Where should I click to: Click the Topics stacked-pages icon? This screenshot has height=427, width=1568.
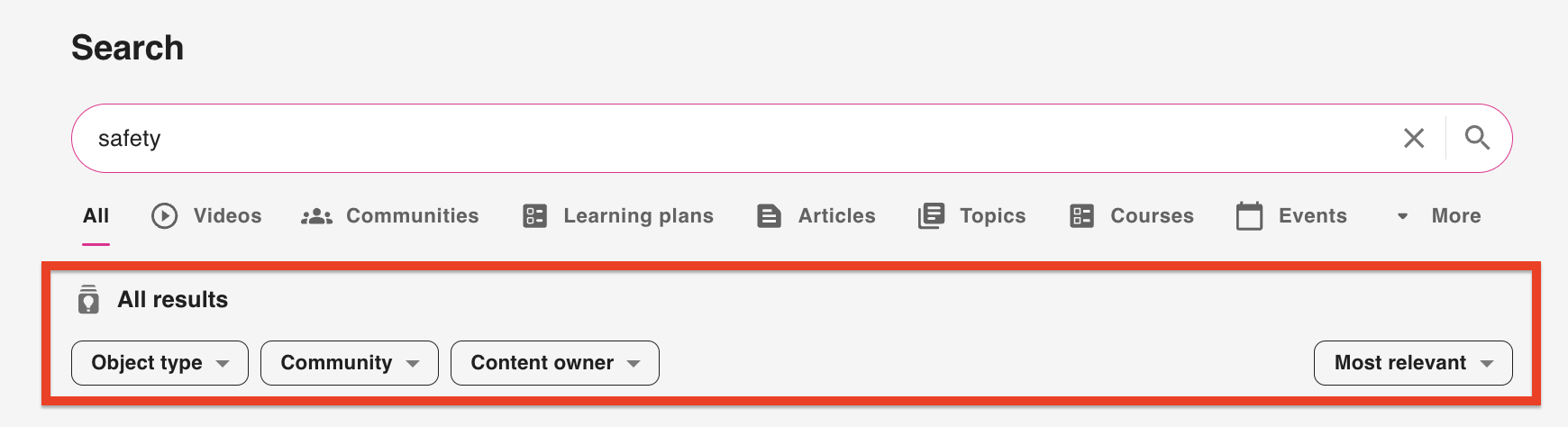pyautogui.click(x=931, y=216)
